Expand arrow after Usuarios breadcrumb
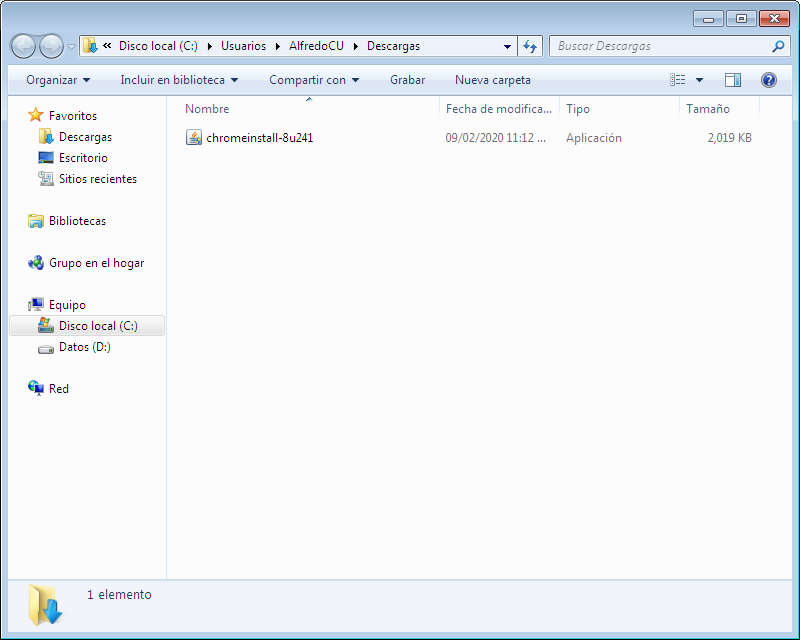The height and width of the screenshot is (640, 800). [x=278, y=46]
